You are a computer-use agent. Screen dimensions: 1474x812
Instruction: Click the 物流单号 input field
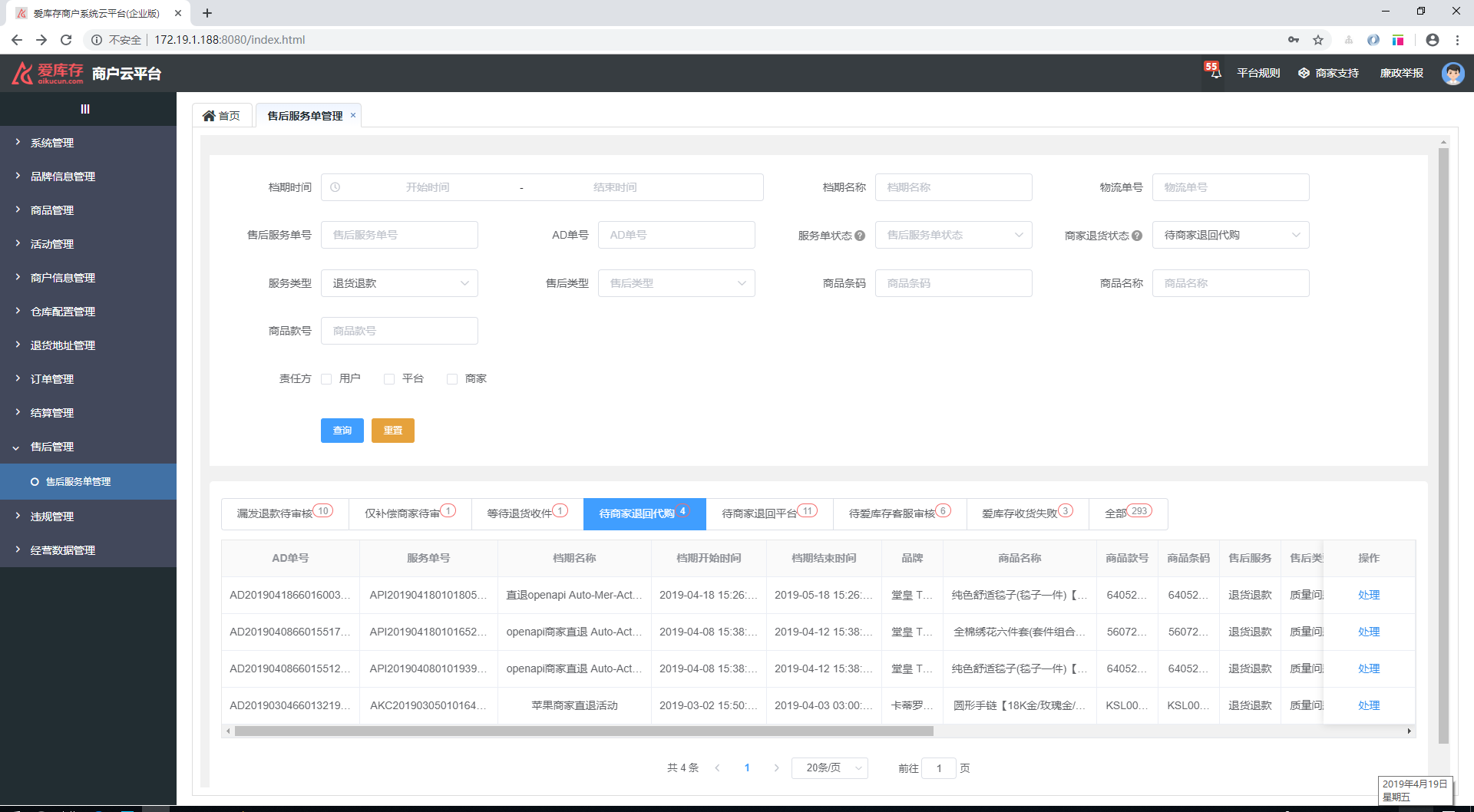point(1231,187)
